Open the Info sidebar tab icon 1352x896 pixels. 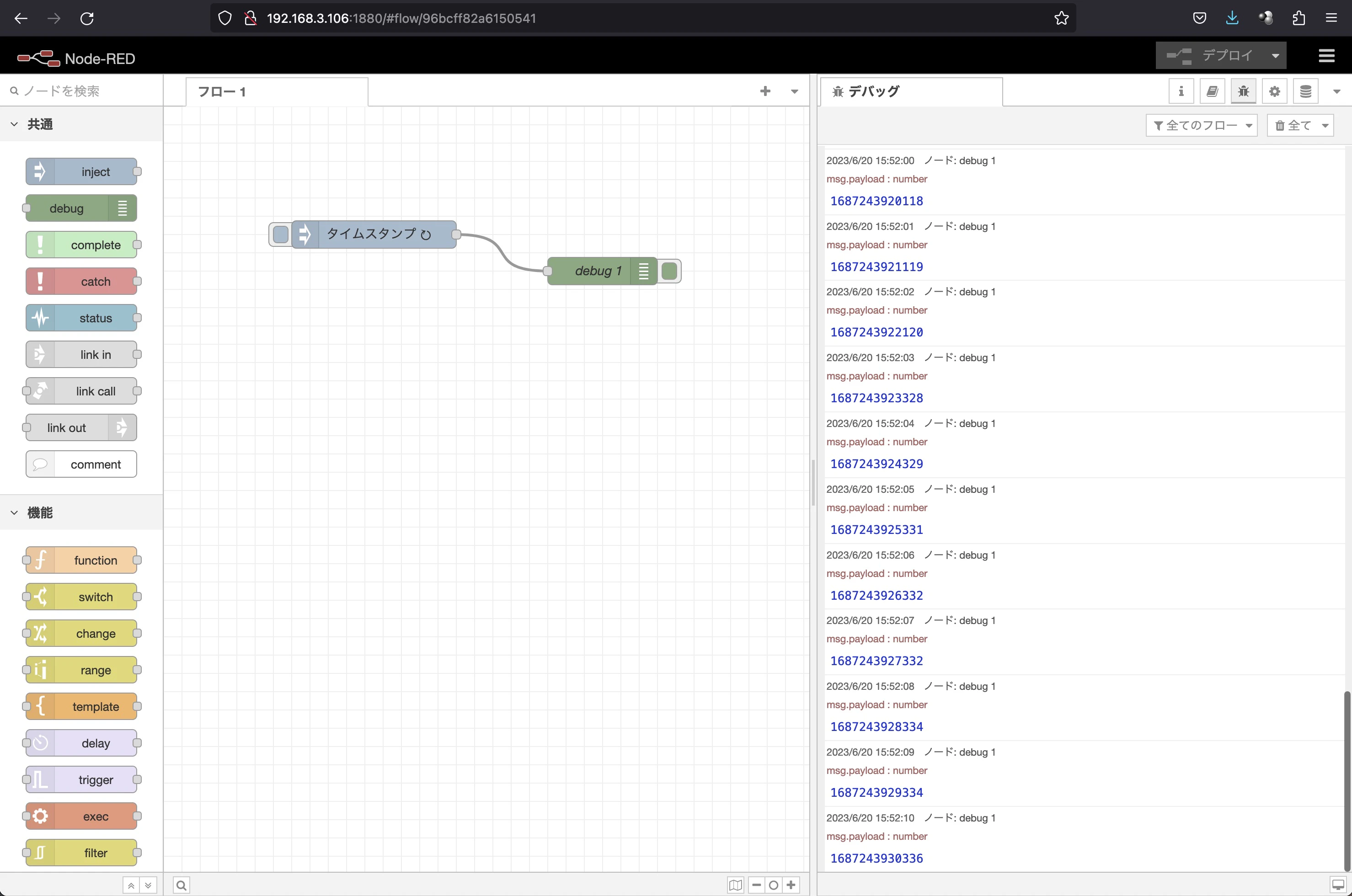pyautogui.click(x=1181, y=91)
